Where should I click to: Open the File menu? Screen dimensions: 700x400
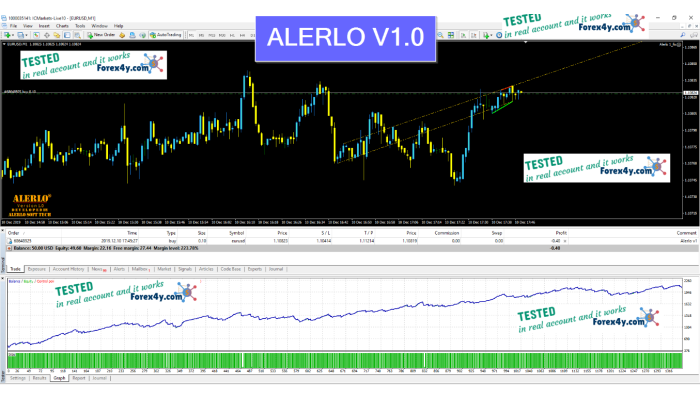pos(13,26)
